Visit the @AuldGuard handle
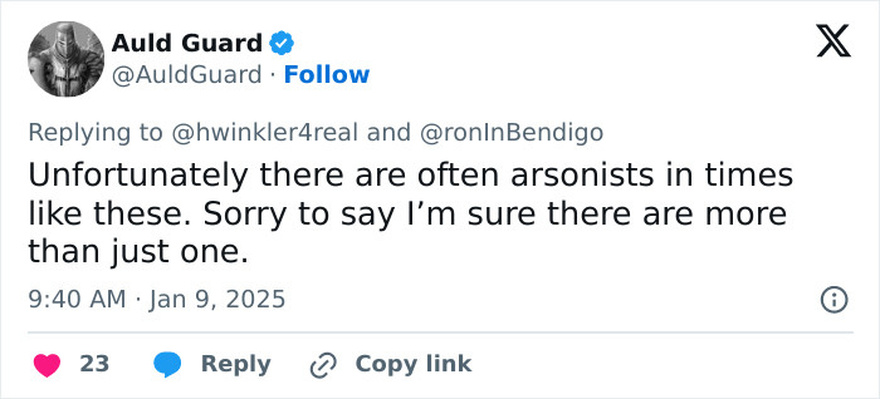The width and height of the screenshot is (880, 399). (x=187, y=75)
